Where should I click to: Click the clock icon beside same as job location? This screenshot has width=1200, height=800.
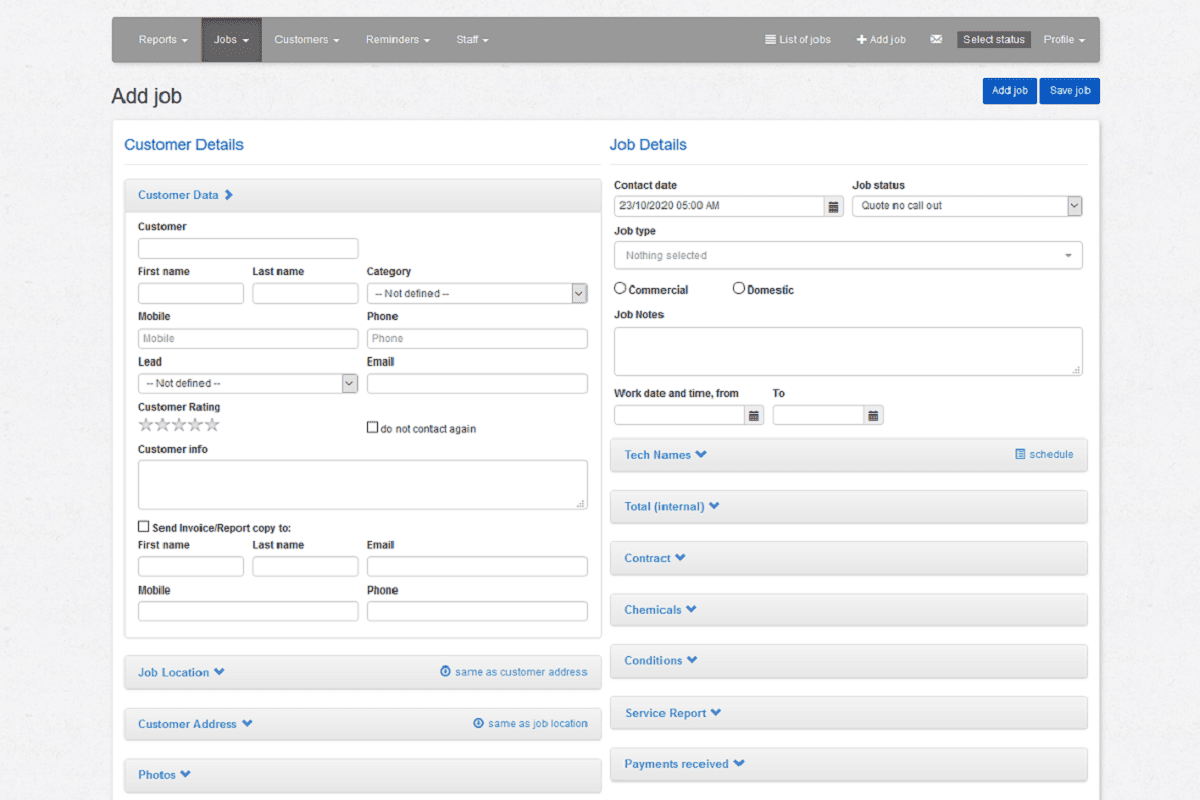pyautogui.click(x=478, y=723)
